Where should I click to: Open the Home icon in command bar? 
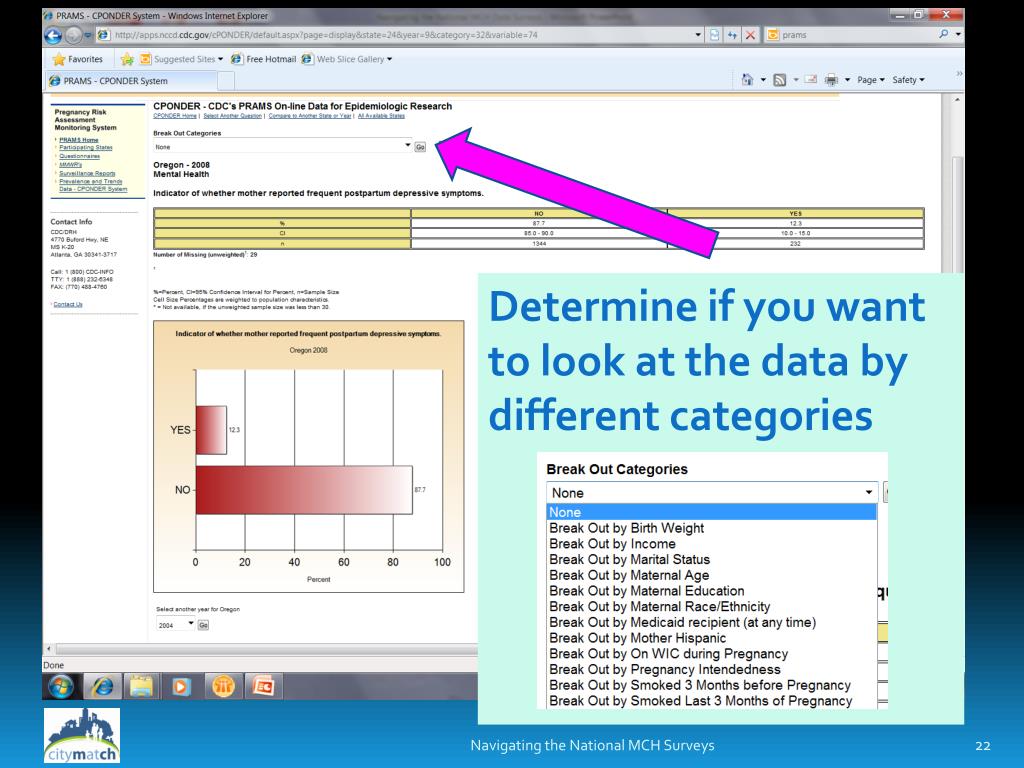click(747, 80)
